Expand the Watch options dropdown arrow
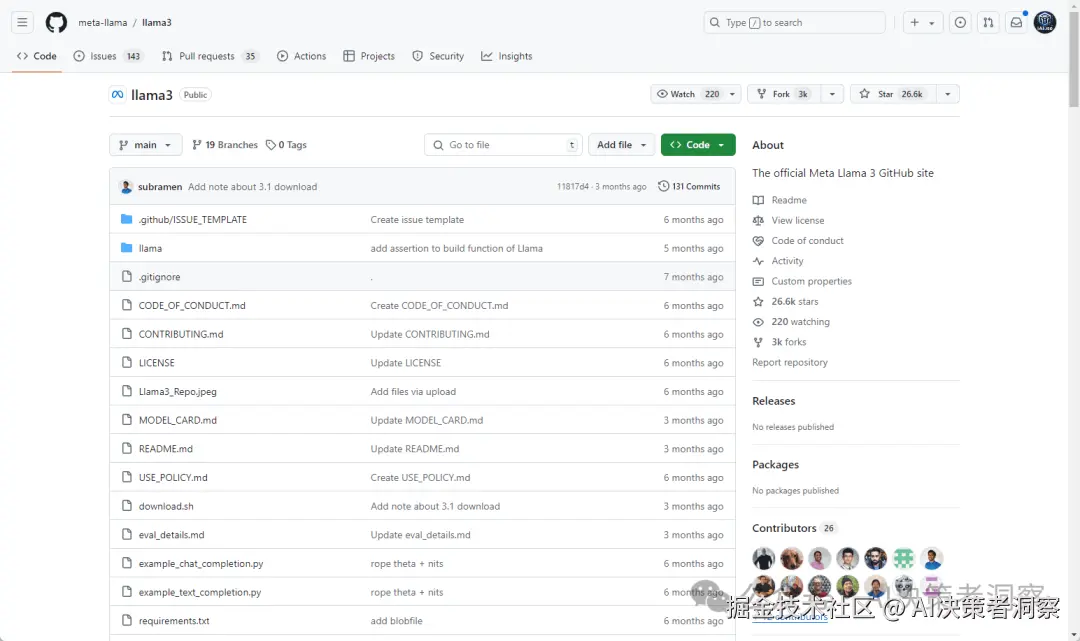 732,94
